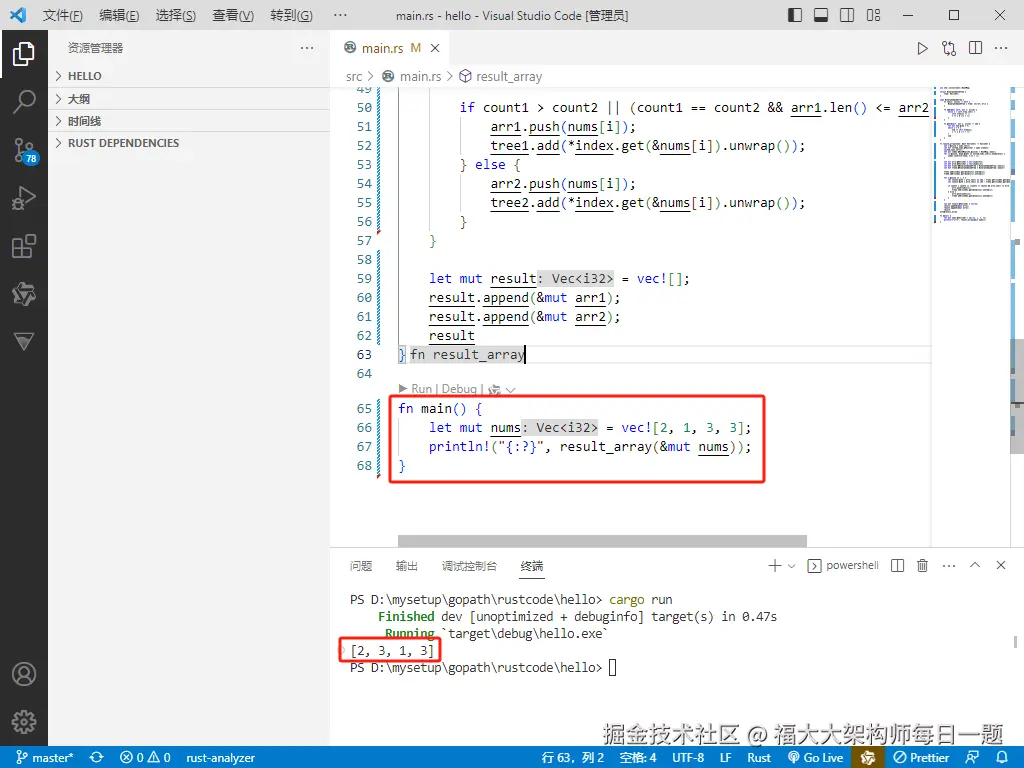
Task: Click the master branch status item
Action: click(44, 758)
